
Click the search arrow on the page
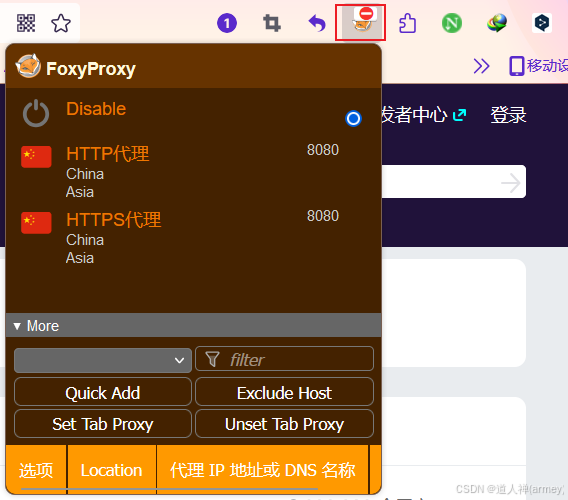[x=511, y=182]
